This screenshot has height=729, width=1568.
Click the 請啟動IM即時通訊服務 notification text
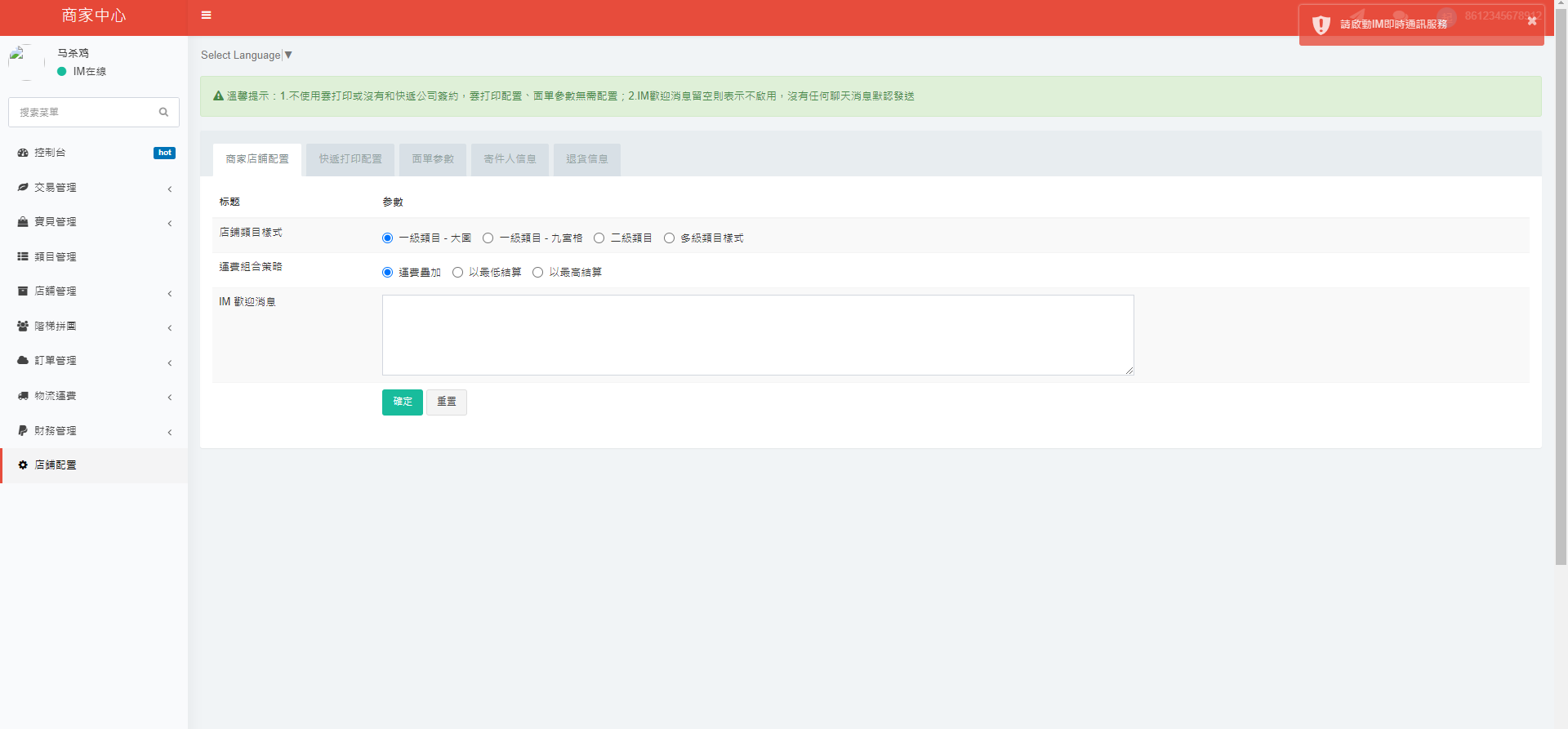click(1393, 24)
